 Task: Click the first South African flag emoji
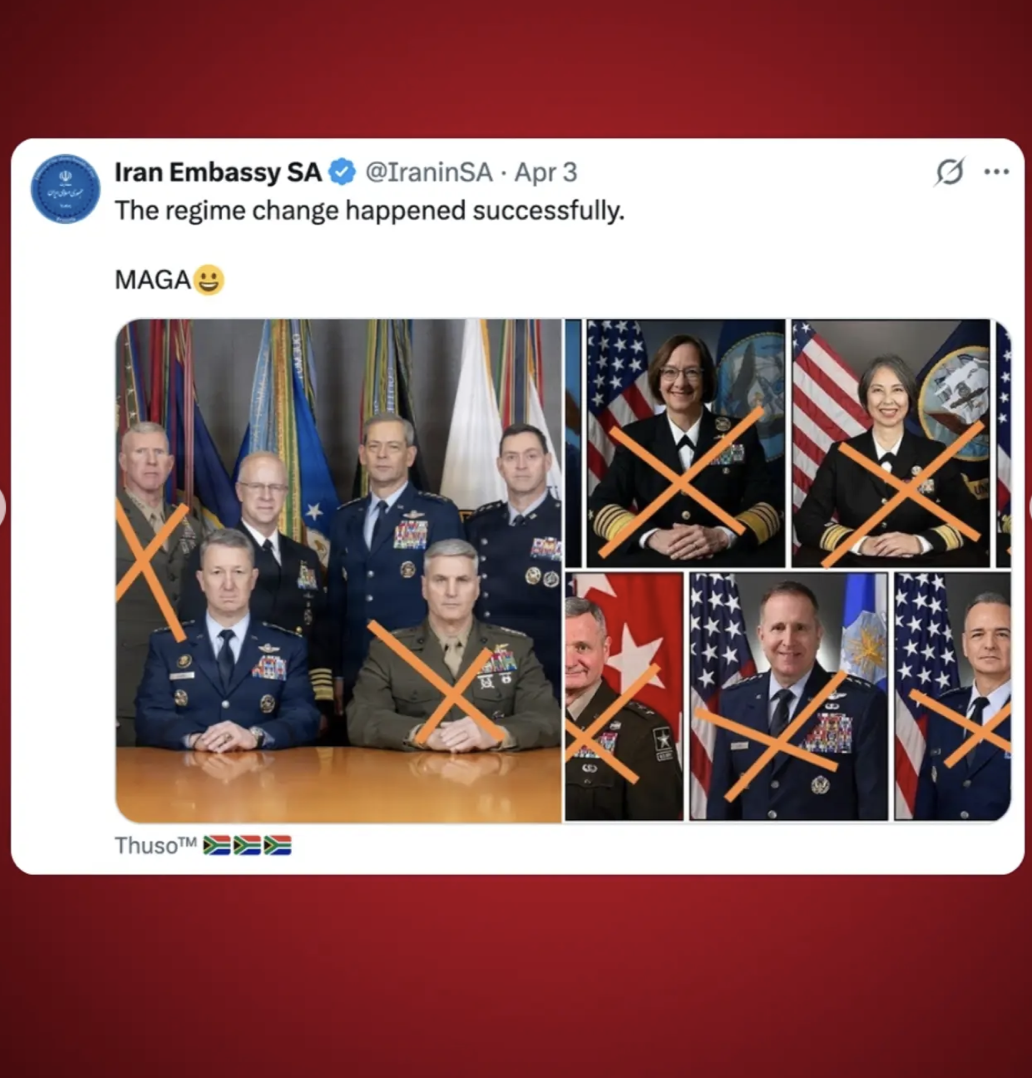pyautogui.click(x=217, y=845)
